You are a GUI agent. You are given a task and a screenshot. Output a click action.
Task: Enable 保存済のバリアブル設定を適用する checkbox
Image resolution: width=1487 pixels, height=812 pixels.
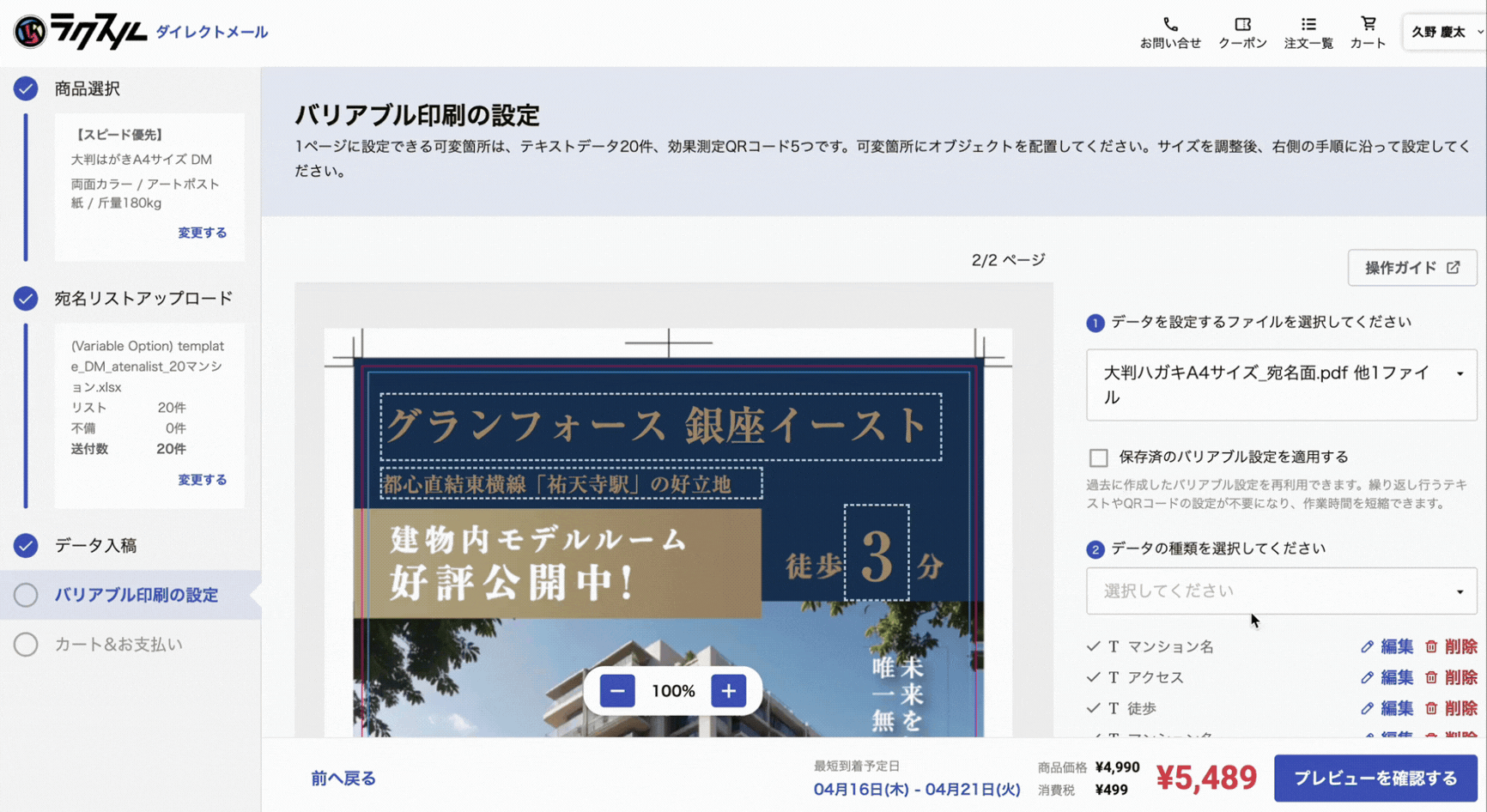[x=1098, y=458]
